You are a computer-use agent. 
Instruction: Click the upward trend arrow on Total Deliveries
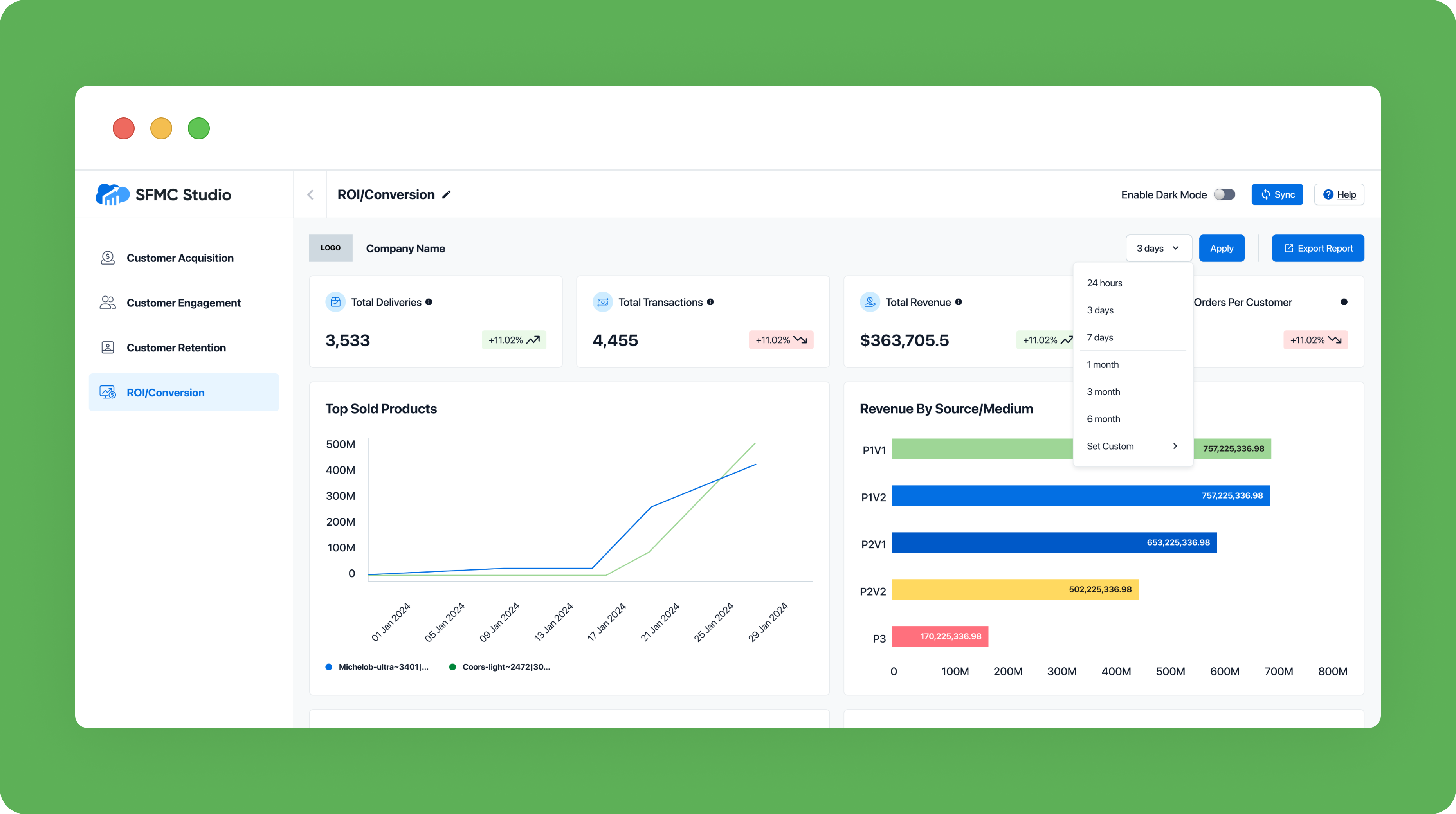pyautogui.click(x=533, y=340)
